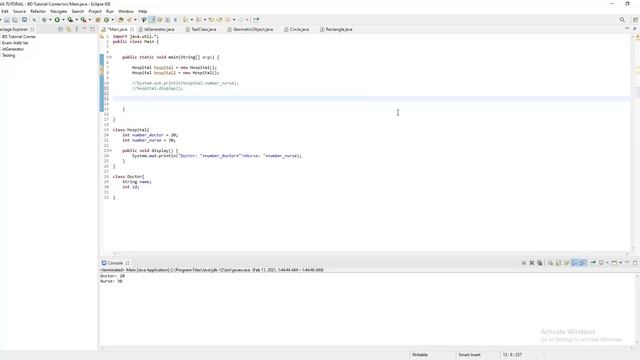Viewport: 640px width, 360px height.
Task: Open New Java Class dropdown arrow
Action: point(113,20)
